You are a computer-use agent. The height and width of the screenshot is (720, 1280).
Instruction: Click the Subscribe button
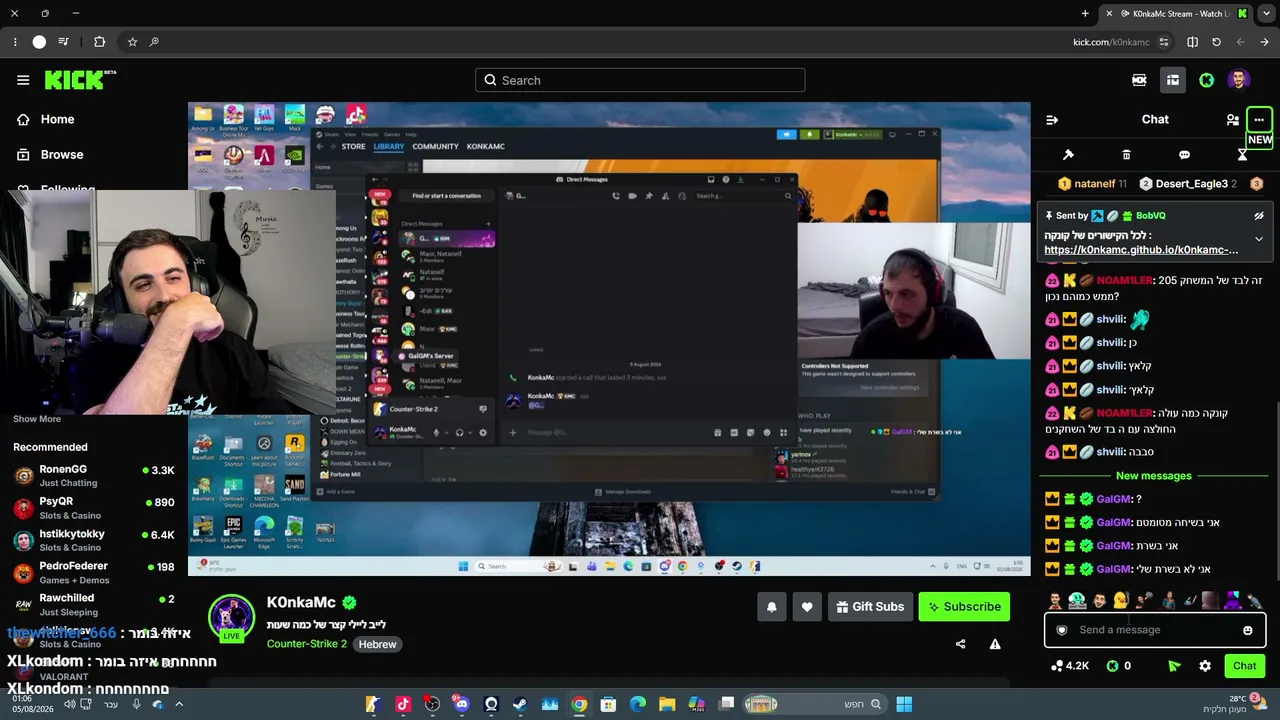[964, 606]
